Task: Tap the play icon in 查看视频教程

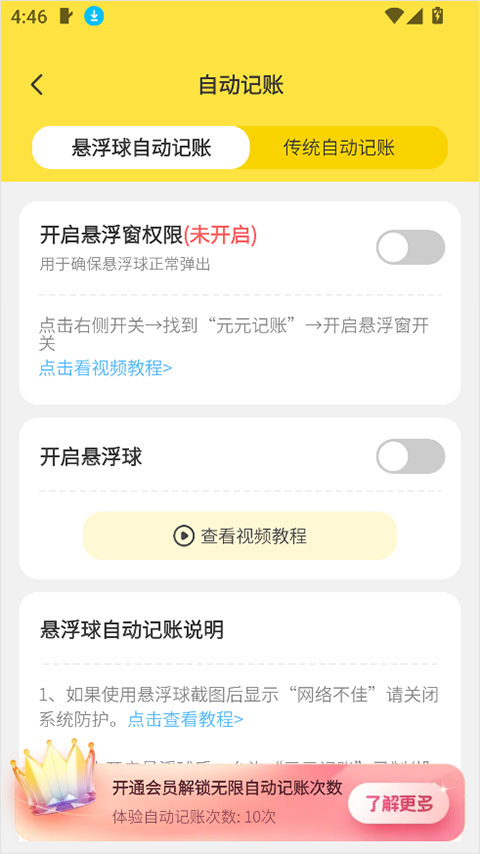Action: pyautogui.click(x=184, y=536)
